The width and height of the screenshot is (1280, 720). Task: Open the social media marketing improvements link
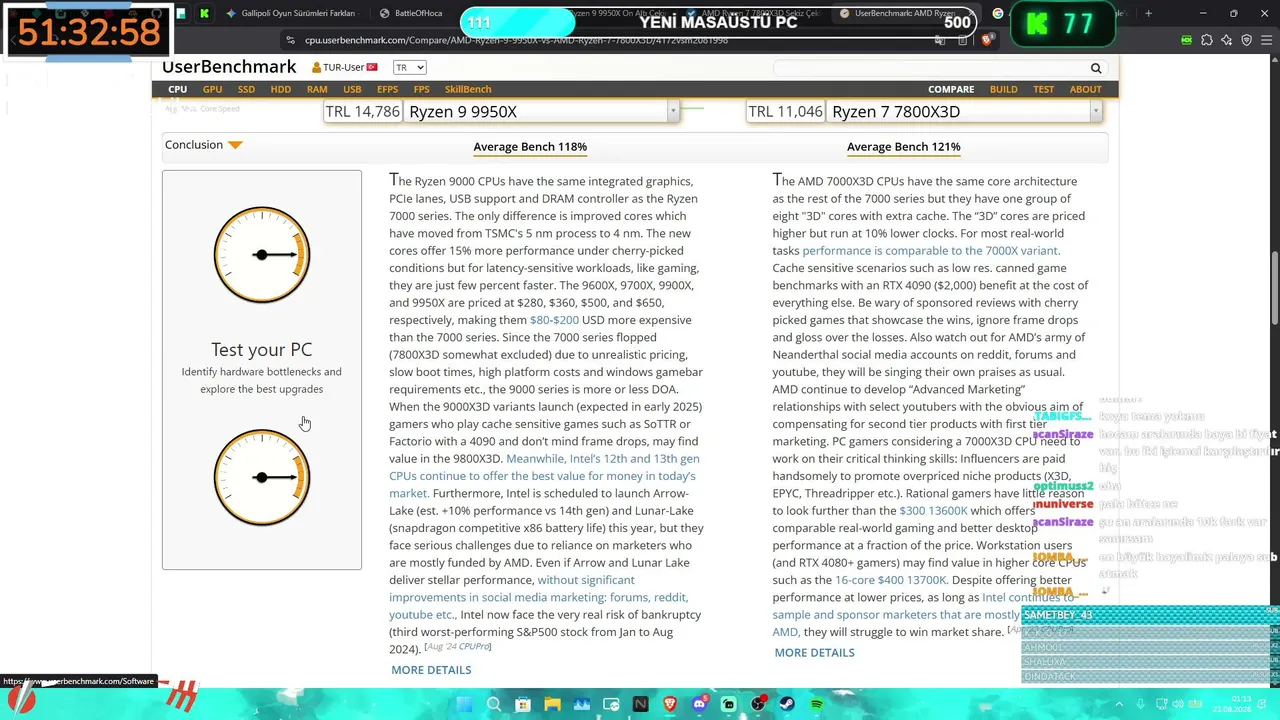[x=538, y=597]
